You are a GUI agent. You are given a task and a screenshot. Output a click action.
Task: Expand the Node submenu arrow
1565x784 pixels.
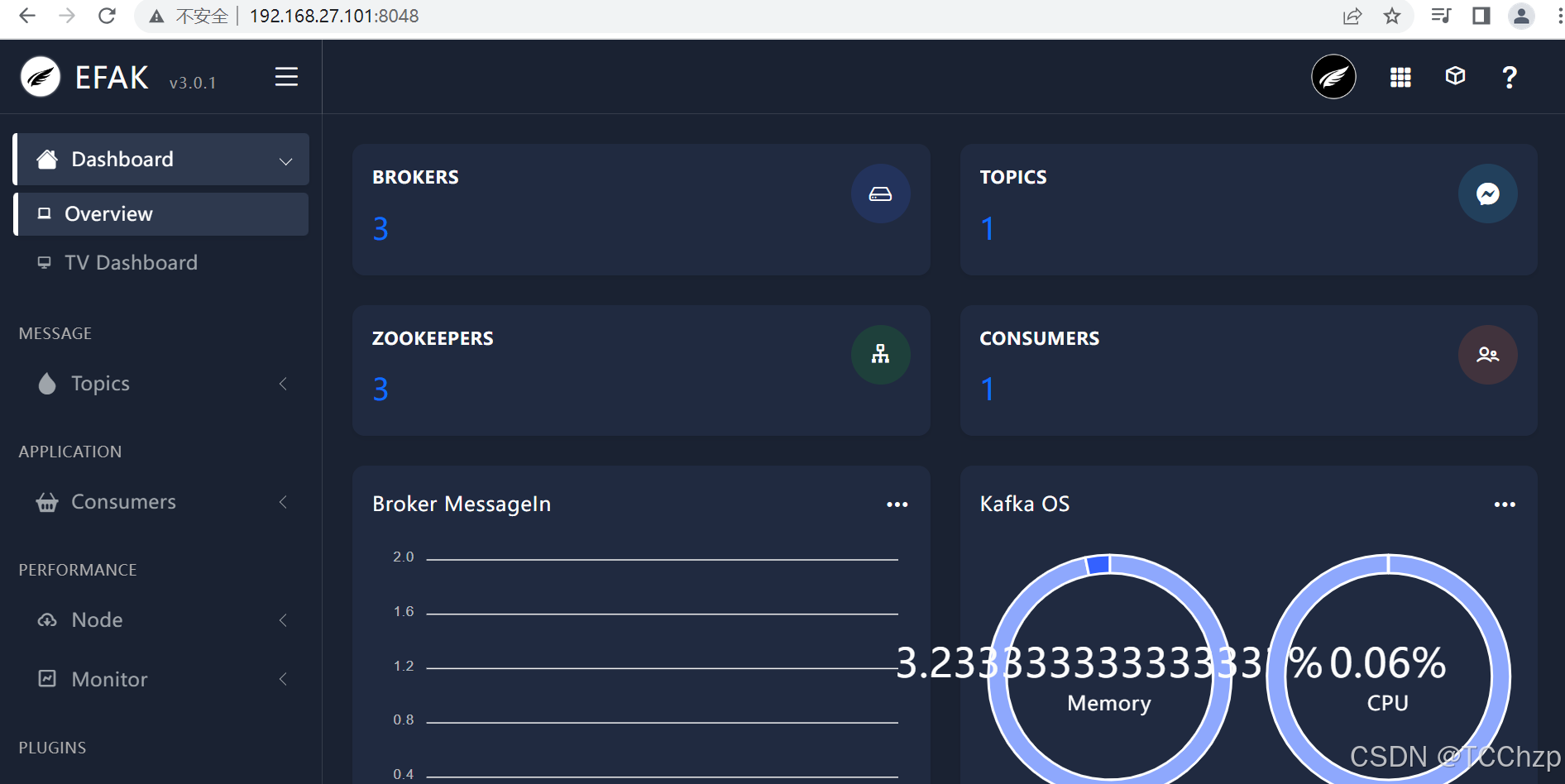click(283, 620)
